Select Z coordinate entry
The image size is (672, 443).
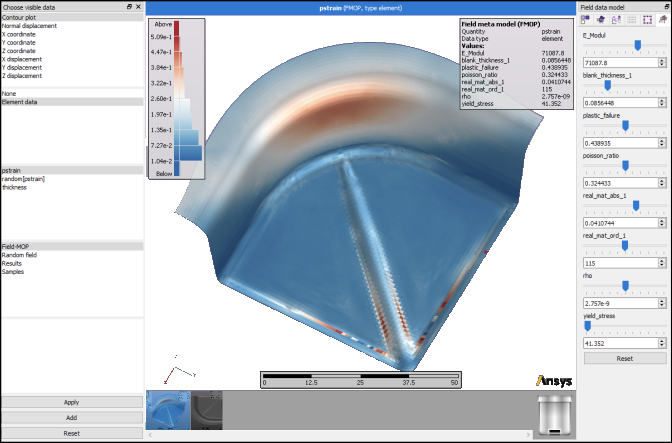72,51
